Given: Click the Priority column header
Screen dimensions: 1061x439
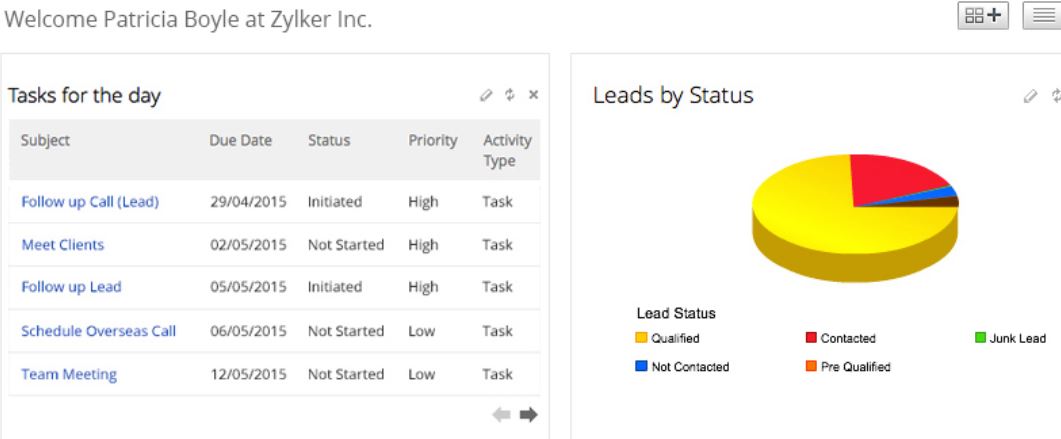Looking at the screenshot, I should coord(432,141).
